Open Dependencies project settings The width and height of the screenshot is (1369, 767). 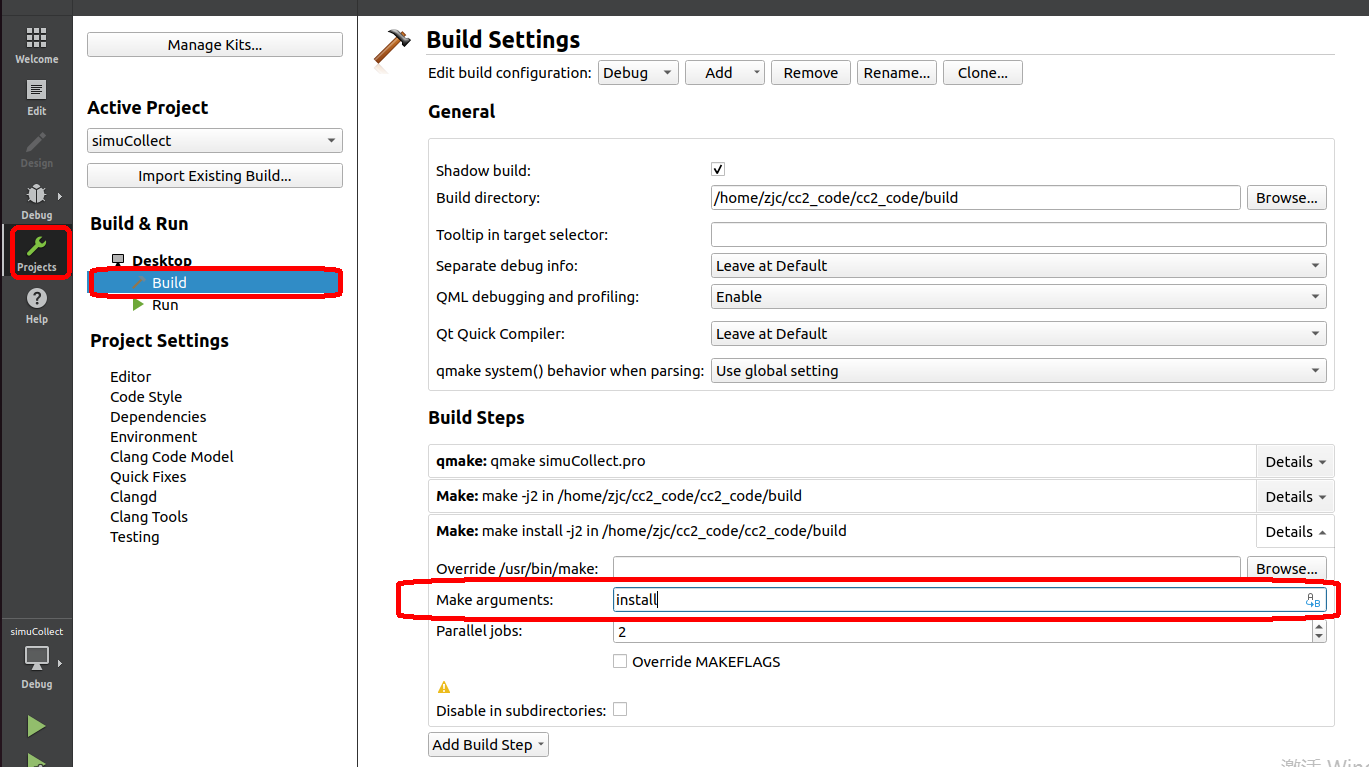(x=158, y=417)
